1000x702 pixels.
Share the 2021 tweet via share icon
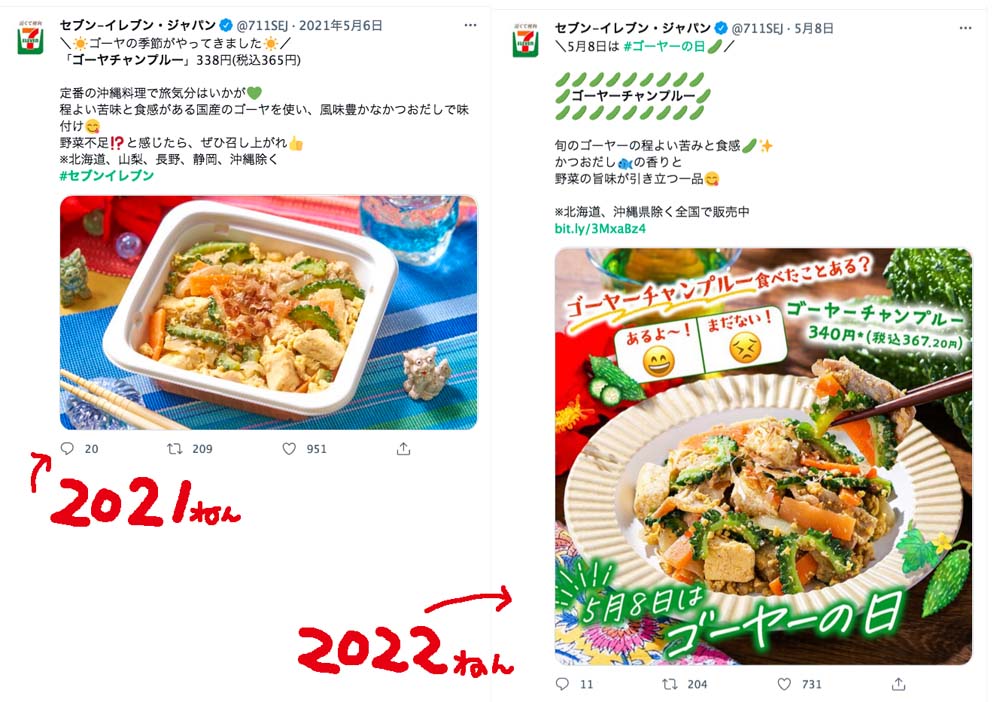(403, 449)
